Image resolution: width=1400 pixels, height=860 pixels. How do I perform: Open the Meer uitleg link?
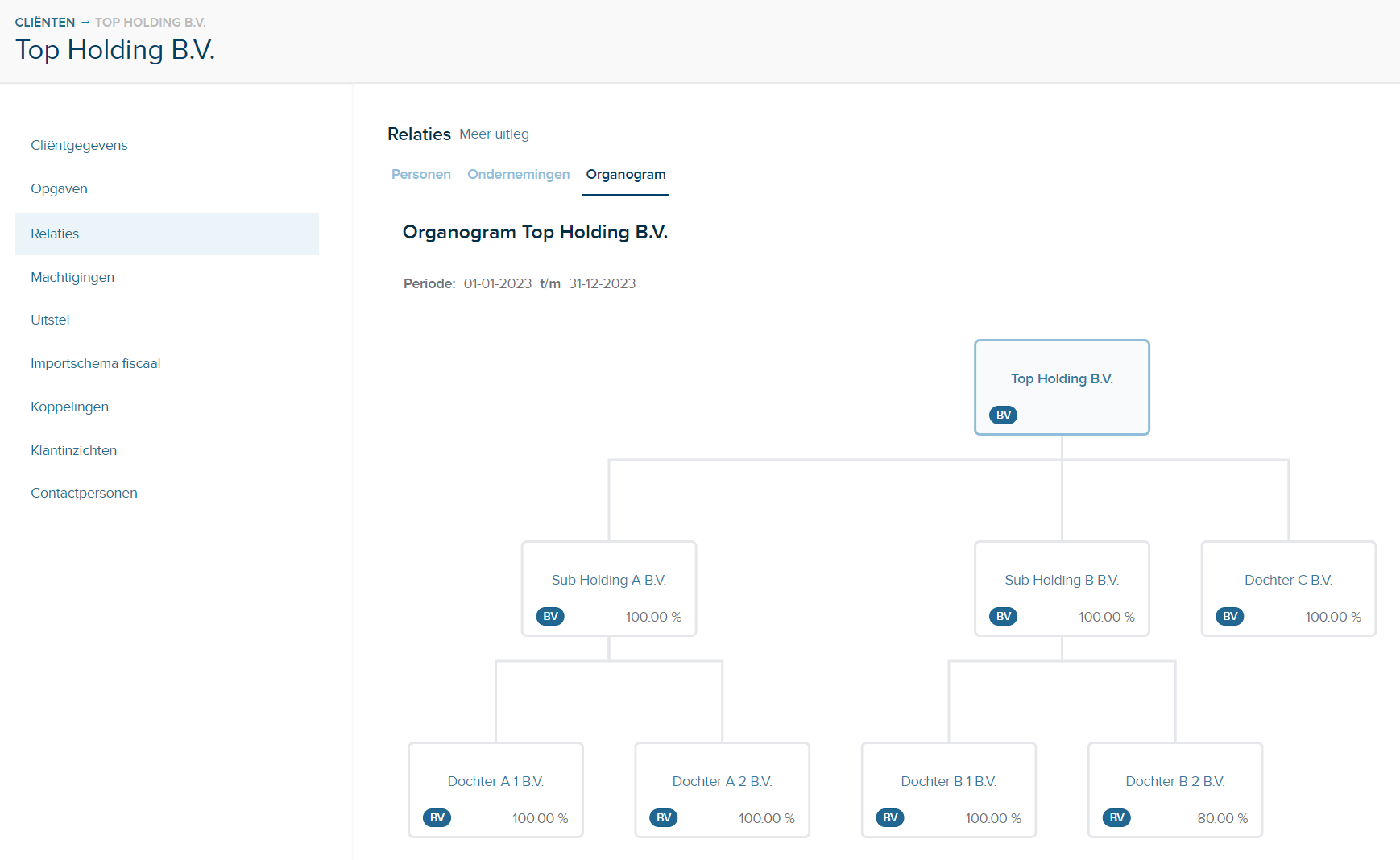(x=494, y=134)
